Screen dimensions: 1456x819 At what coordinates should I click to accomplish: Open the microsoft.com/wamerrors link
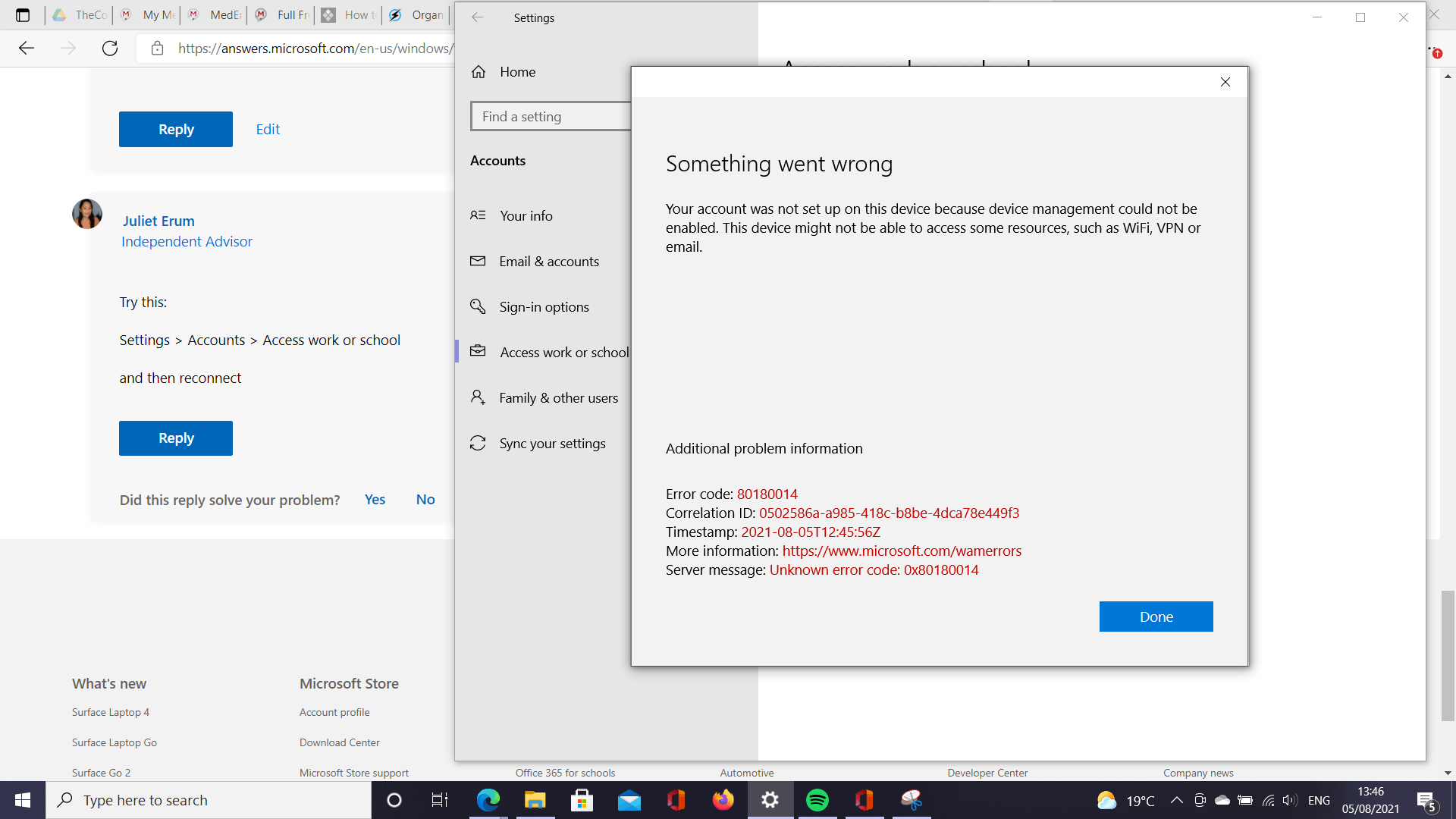pyautogui.click(x=902, y=551)
